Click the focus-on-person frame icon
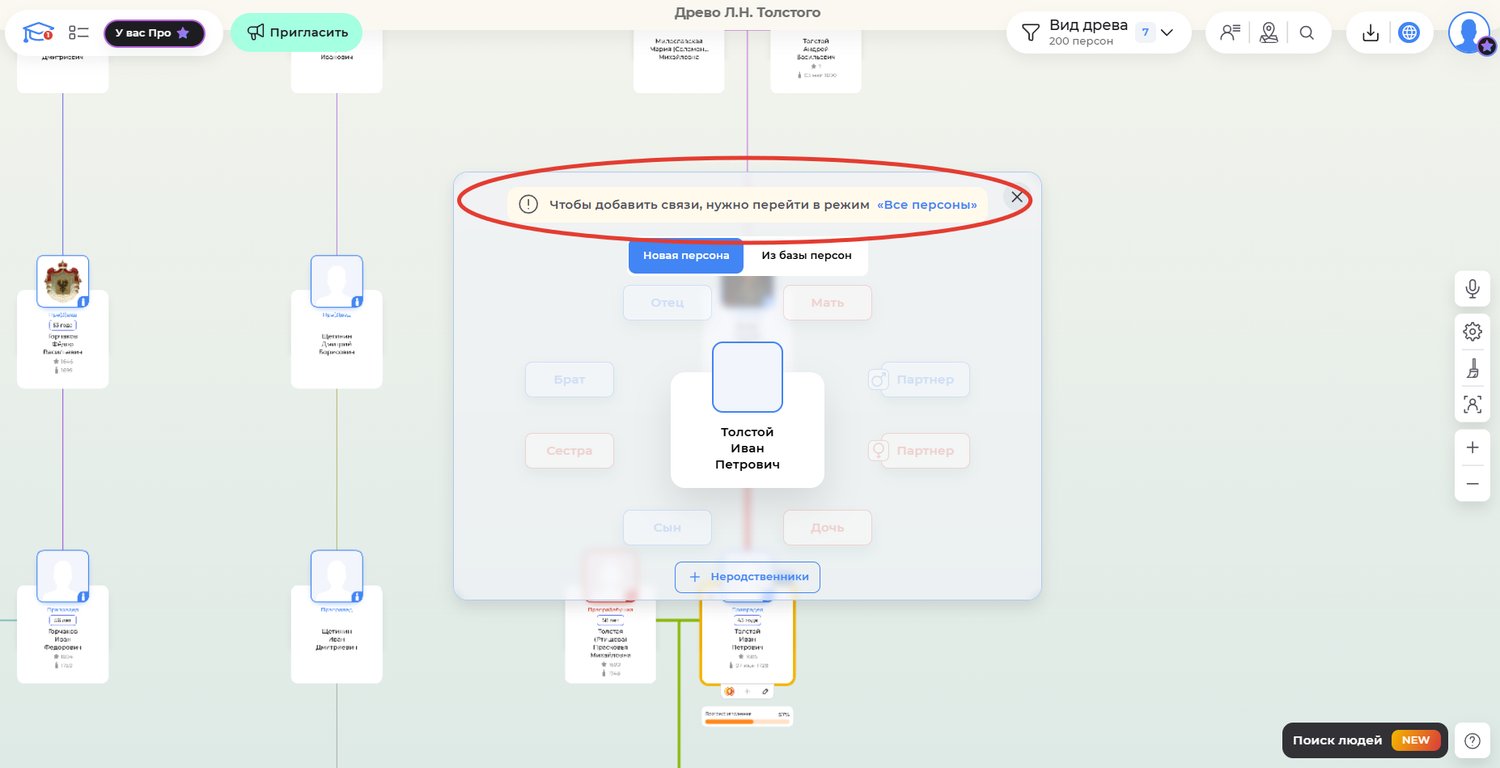Image resolution: width=1500 pixels, height=768 pixels. click(x=1472, y=404)
